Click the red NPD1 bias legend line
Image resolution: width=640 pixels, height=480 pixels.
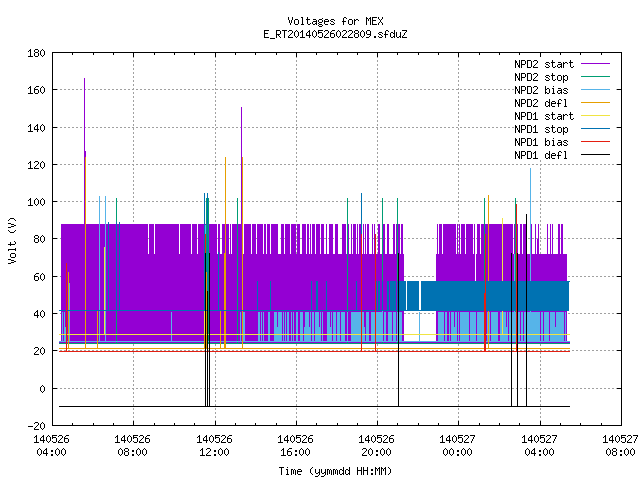tap(595, 142)
